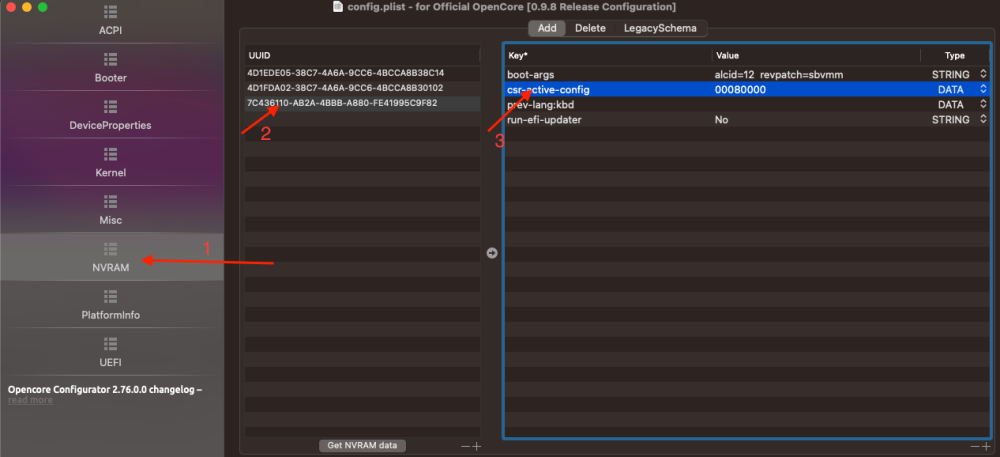
Task: Click the config.plist document icon in title
Action: pyautogui.click(x=338, y=7)
